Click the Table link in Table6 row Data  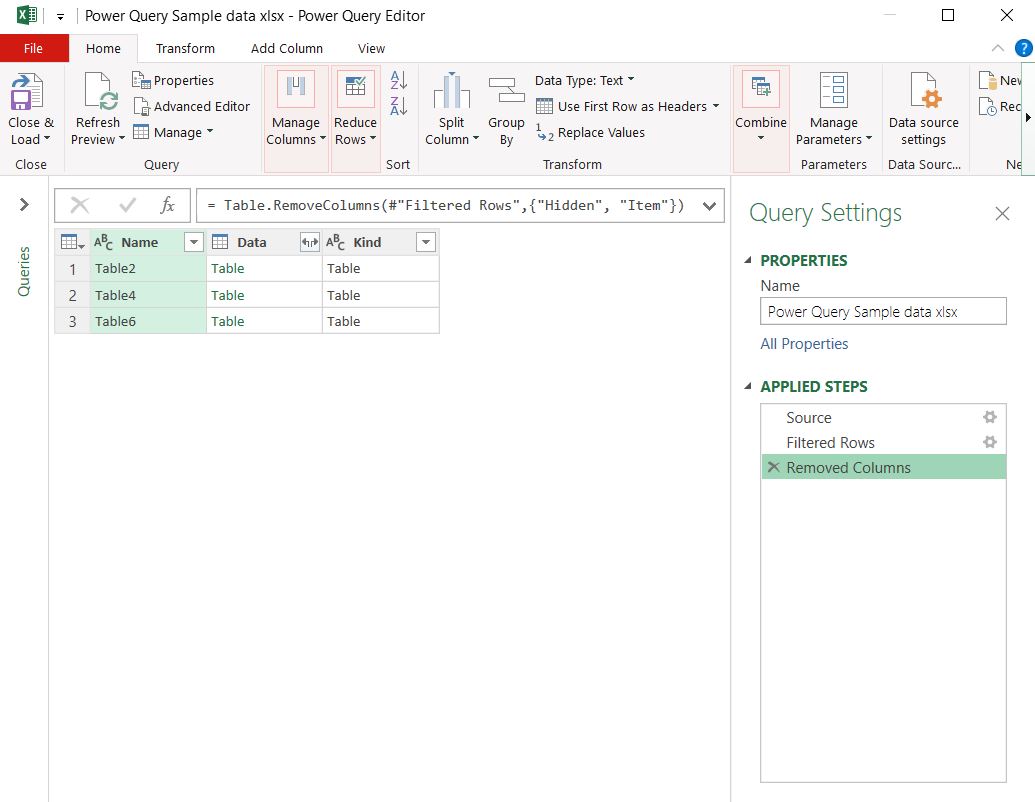(228, 321)
